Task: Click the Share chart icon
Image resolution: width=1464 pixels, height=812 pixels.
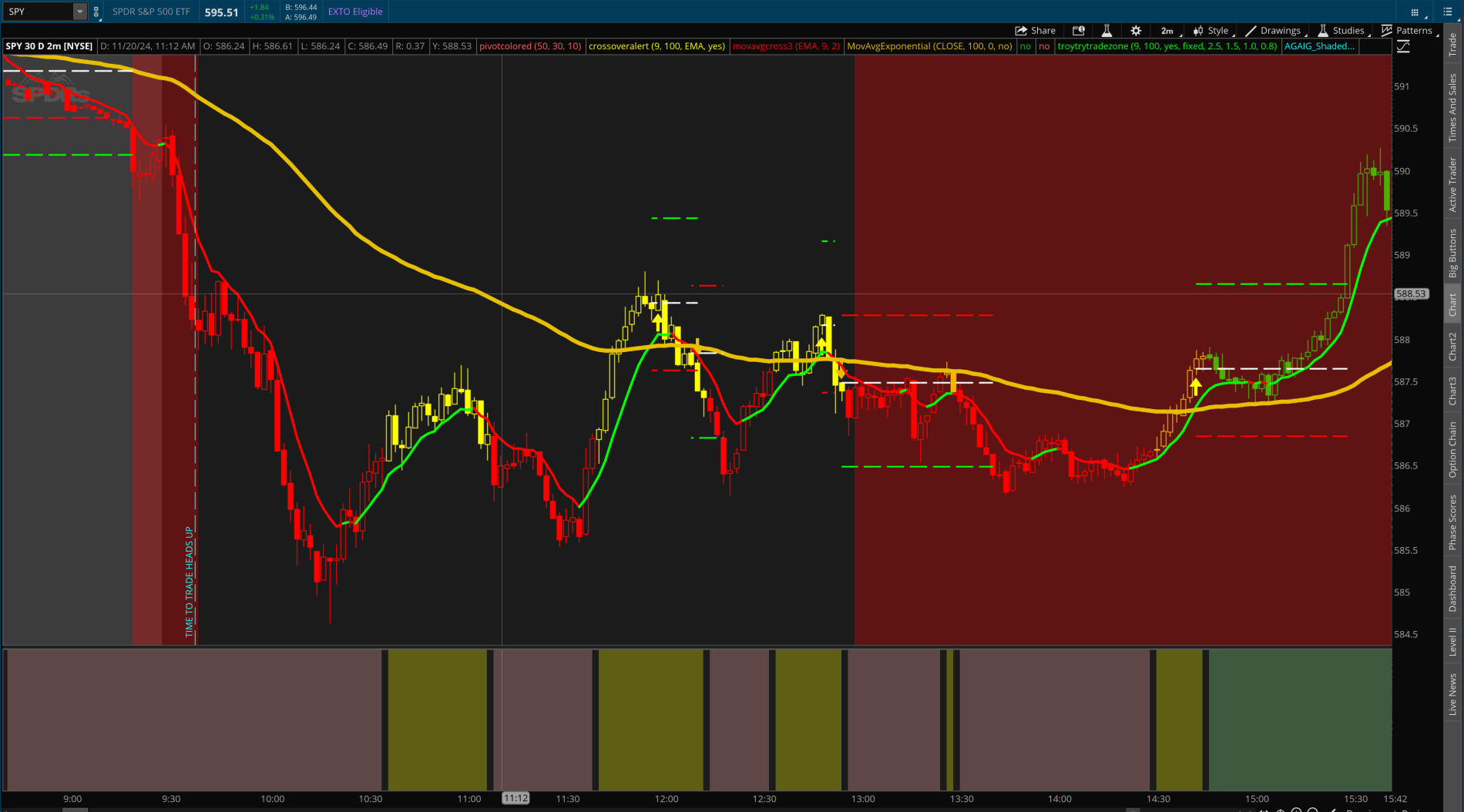Action: pyautogui.click(x=1035, y=31)
